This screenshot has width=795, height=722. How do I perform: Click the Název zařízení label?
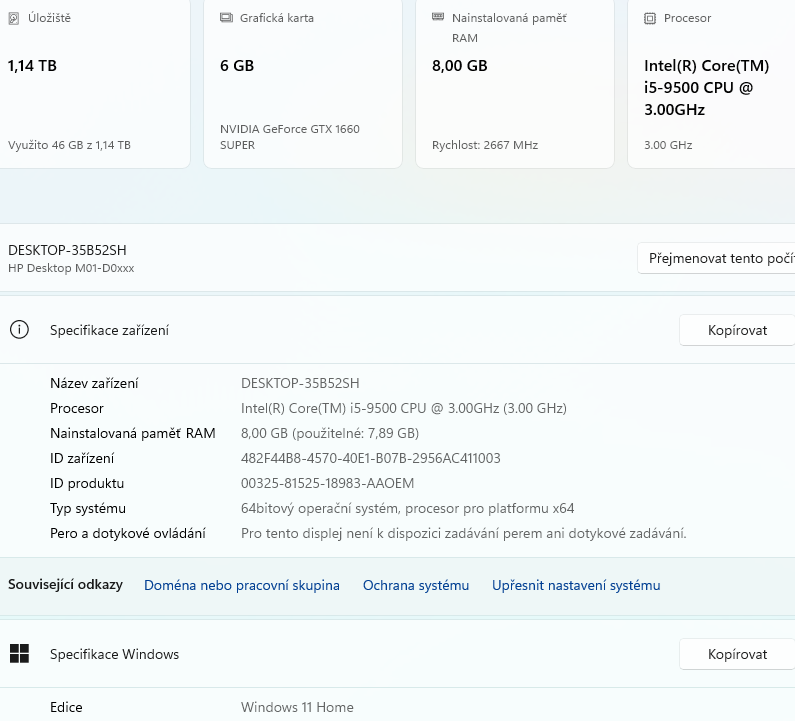94,383
